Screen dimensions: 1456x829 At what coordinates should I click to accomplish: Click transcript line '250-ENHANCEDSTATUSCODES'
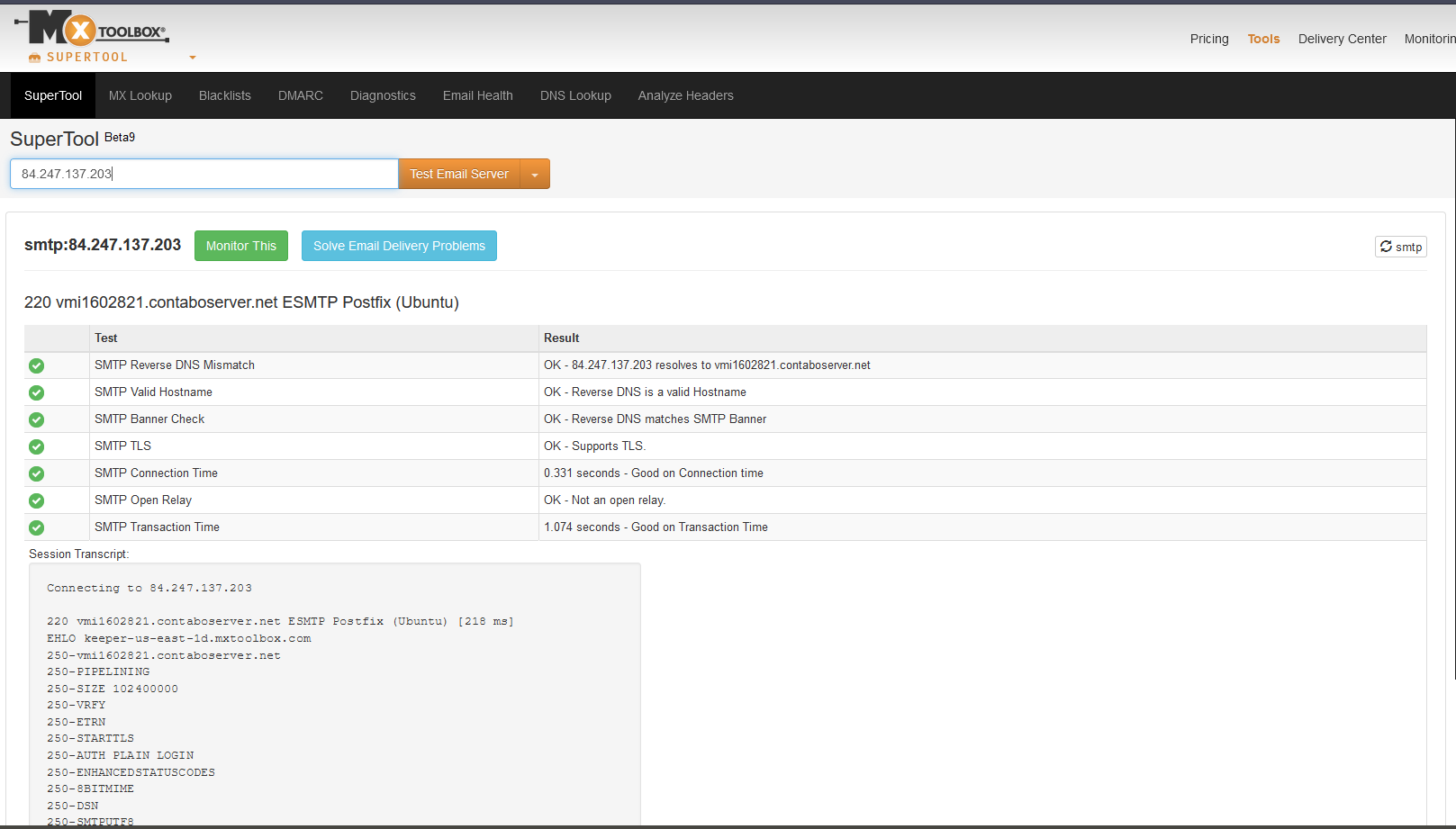click(131, 773)
